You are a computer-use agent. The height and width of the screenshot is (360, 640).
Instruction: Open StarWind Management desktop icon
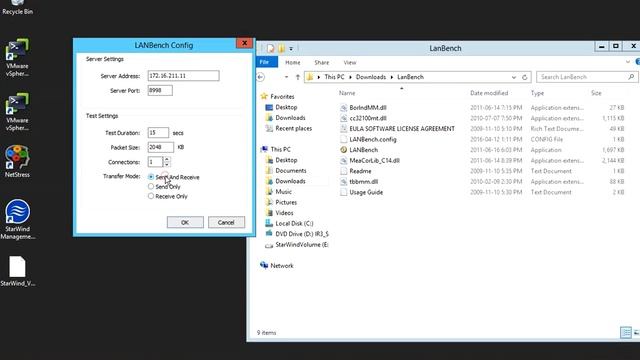17,212
